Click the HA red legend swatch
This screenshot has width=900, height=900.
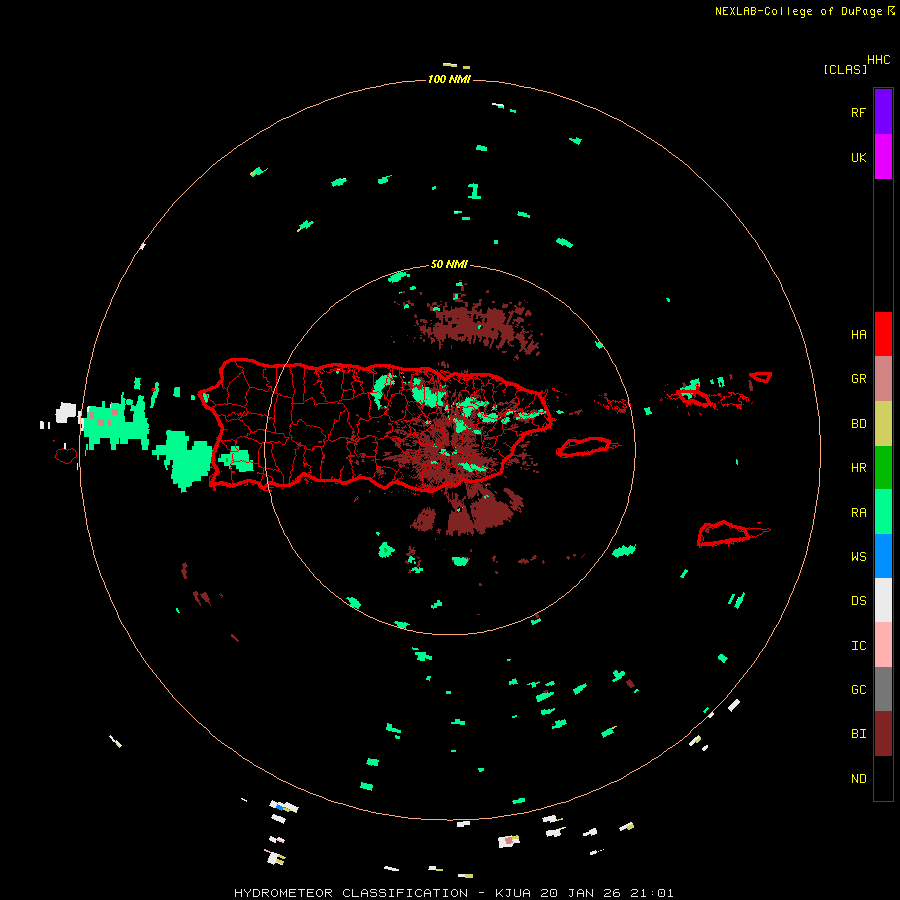tap(883, 334)
